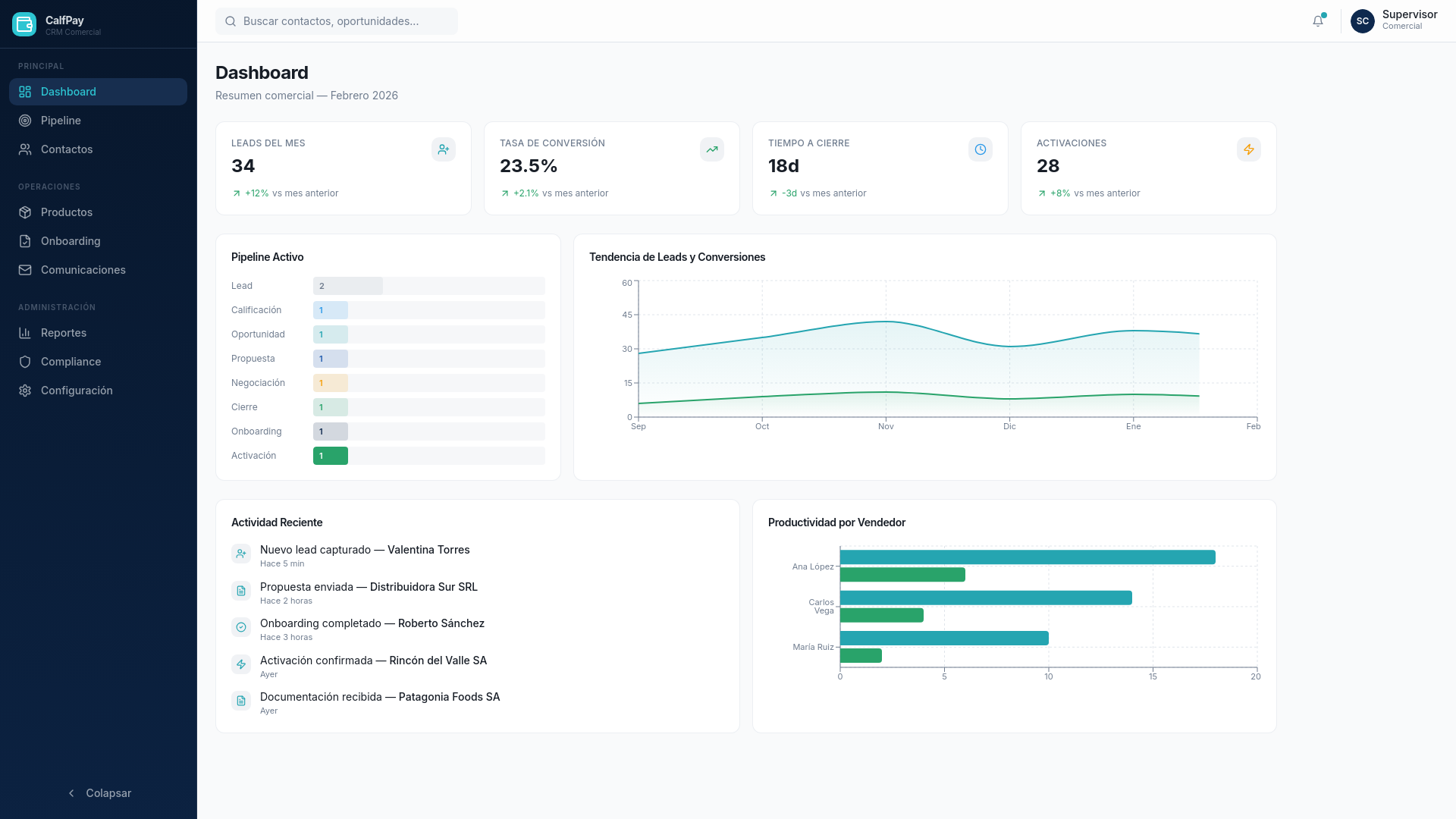The image size is (1456, 819).
Task: Open the Supervisor Comercial profile name
Action: 1410,20
